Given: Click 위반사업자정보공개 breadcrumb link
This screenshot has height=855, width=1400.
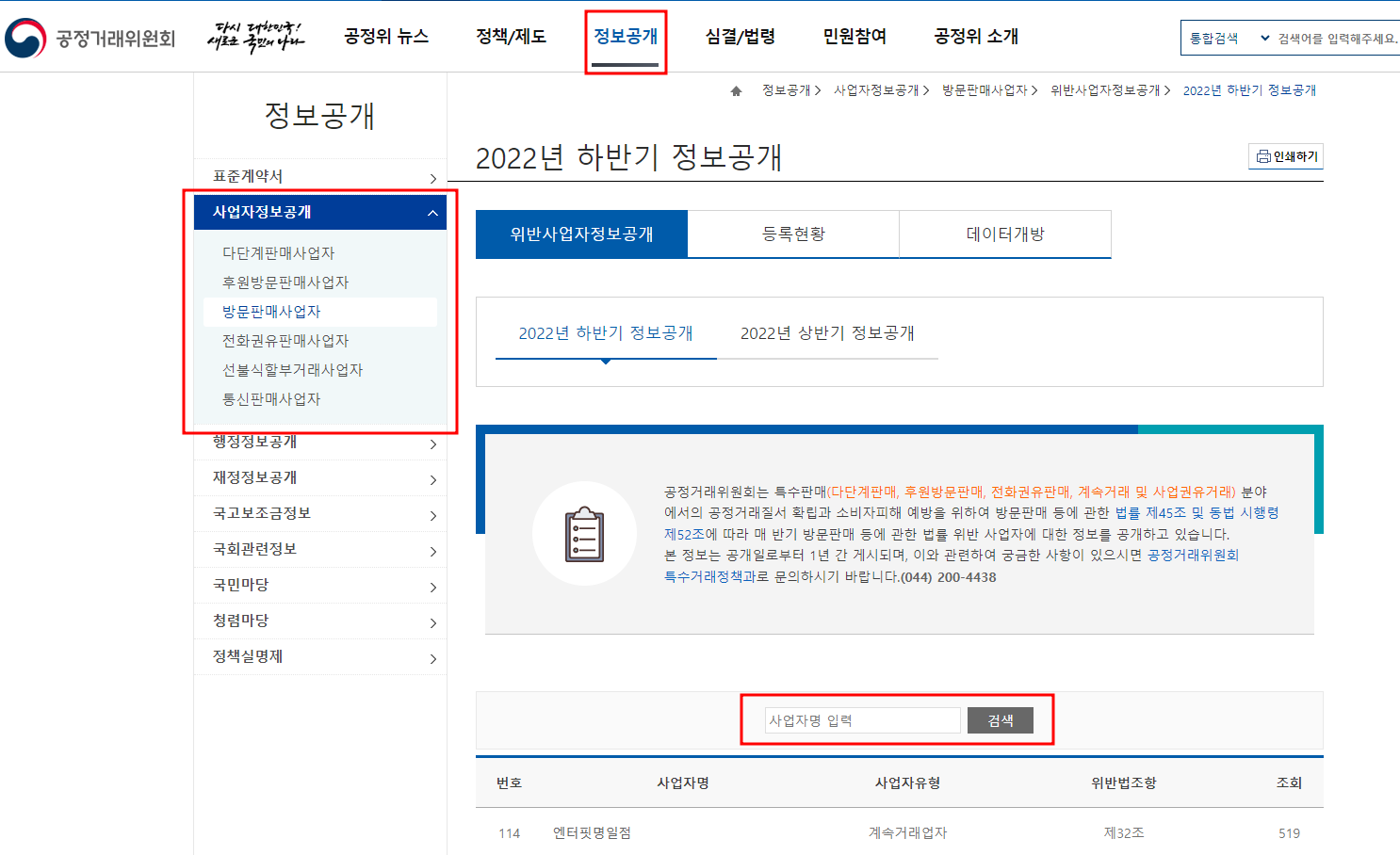Looking at the screenshot, I should click(1105, 90).
